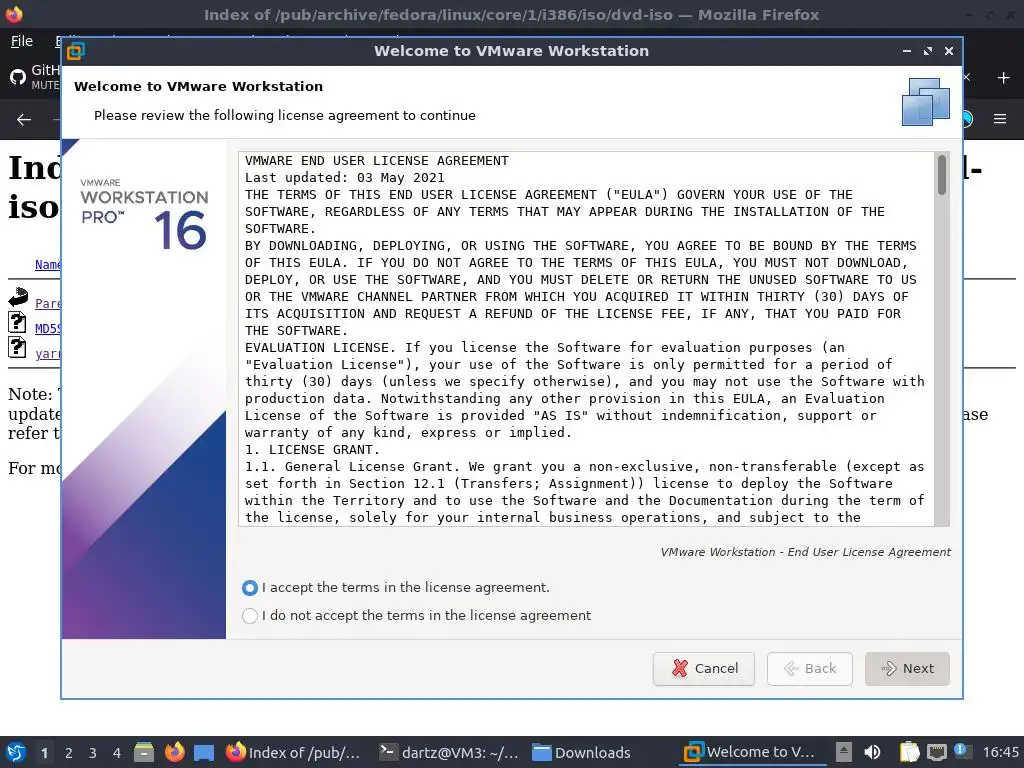Click the Next button
Image resolution: width=1024 pixels, height=768 pixels.
[x=907, y=669]
